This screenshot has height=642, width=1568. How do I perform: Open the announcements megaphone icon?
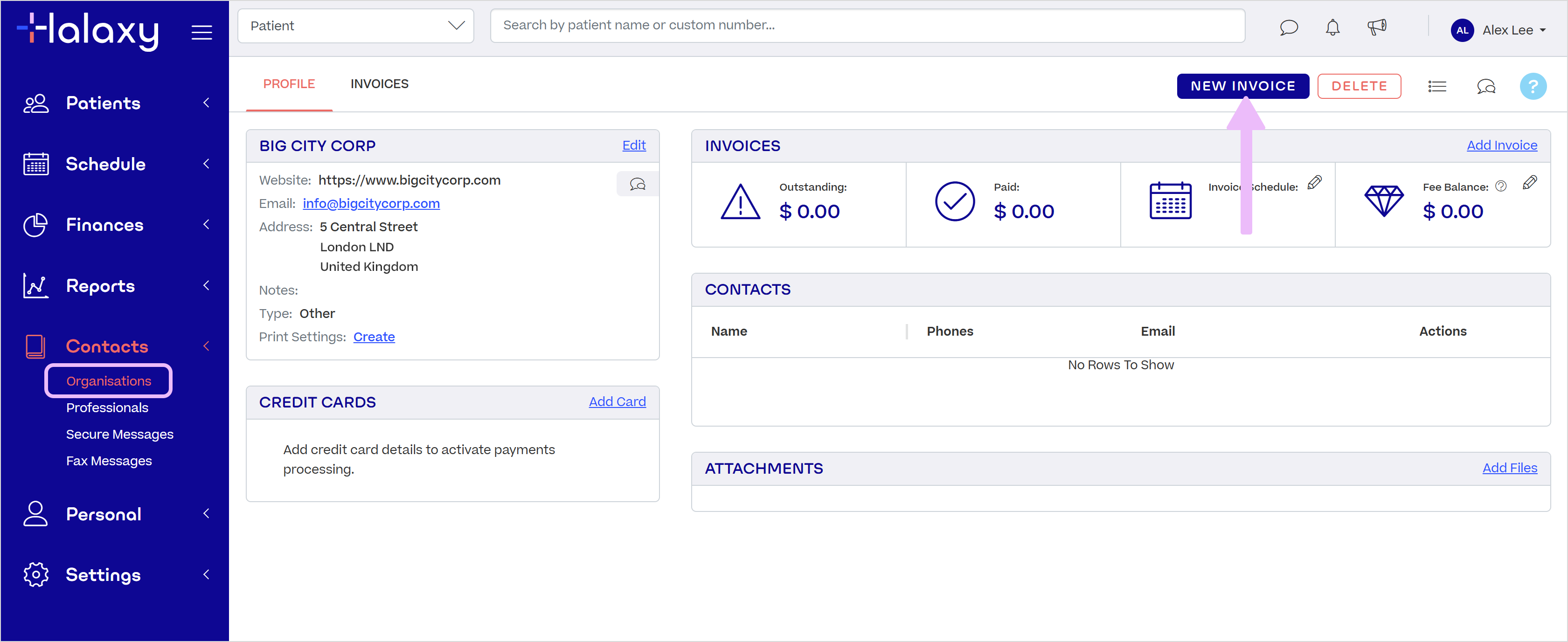[1376, 28]
